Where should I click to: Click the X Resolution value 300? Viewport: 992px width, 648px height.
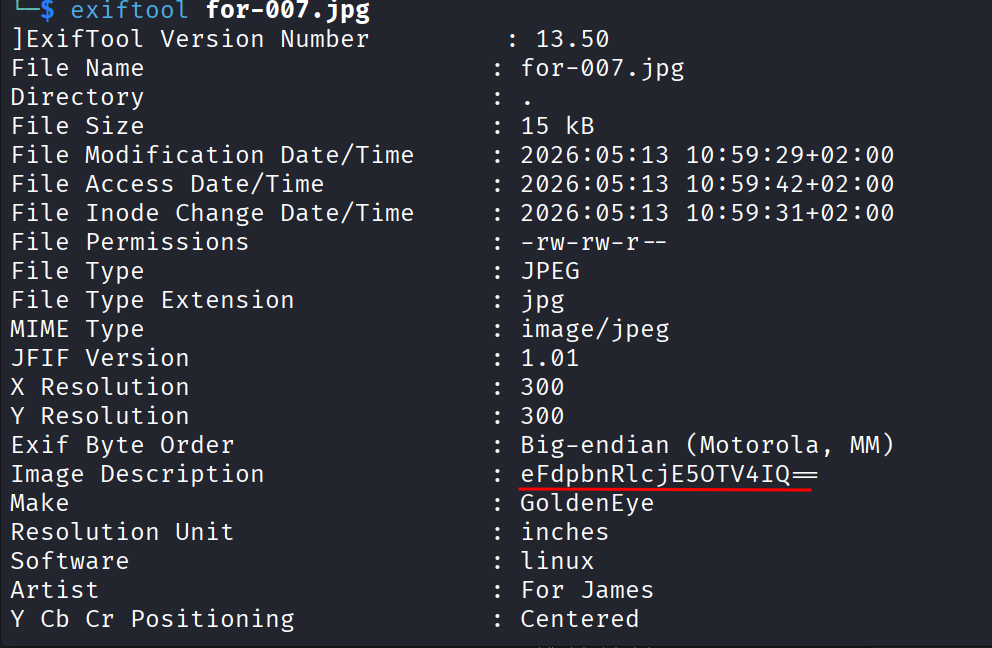click(542, 387)
